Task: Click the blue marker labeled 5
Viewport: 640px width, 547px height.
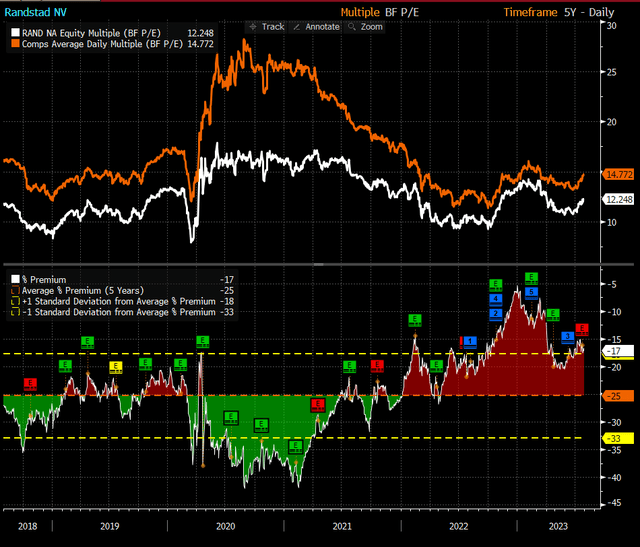Action: 531,291
